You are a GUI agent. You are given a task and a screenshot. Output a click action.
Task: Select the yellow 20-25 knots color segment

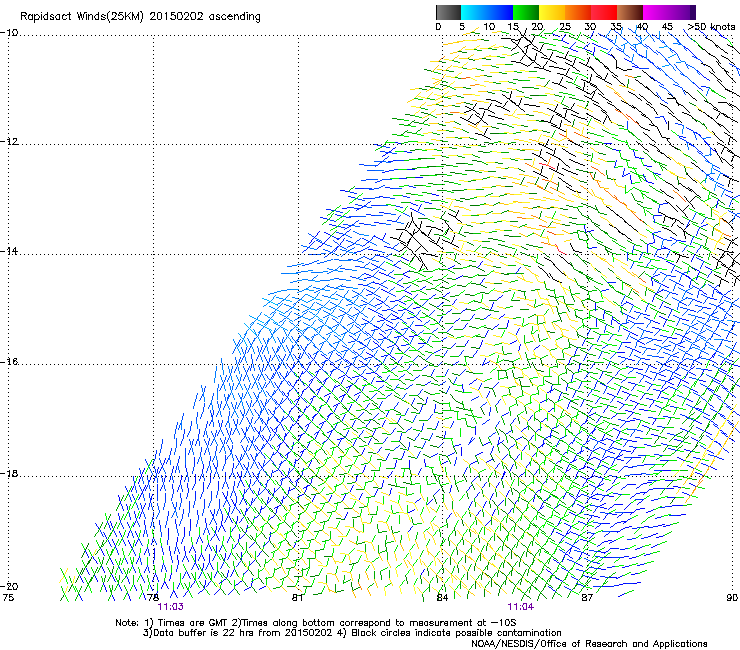552,12
